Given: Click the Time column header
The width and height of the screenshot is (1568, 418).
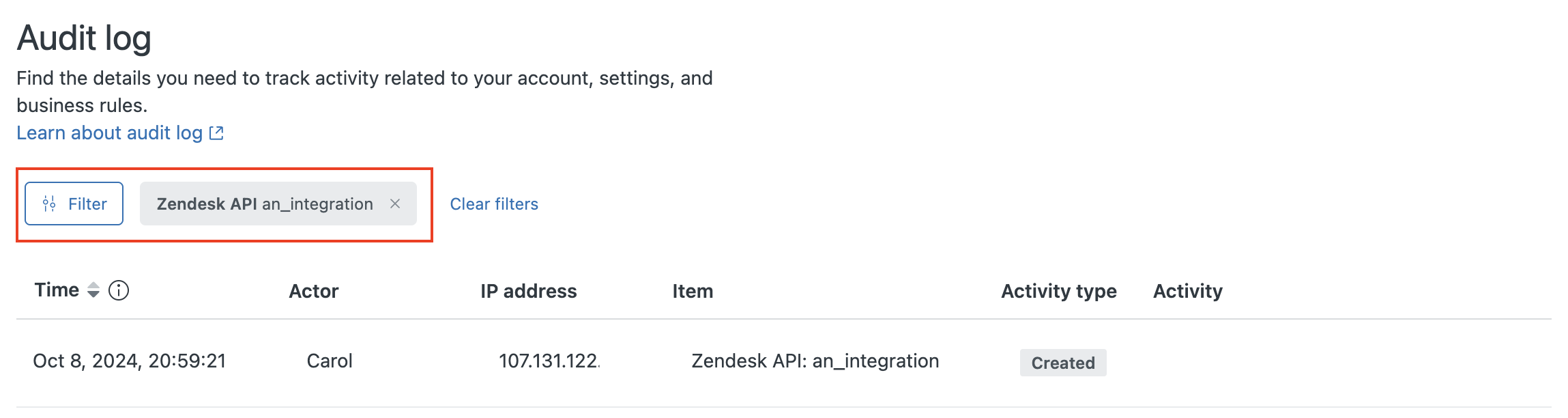Looking at the screenshot, I should click(57, 290).
